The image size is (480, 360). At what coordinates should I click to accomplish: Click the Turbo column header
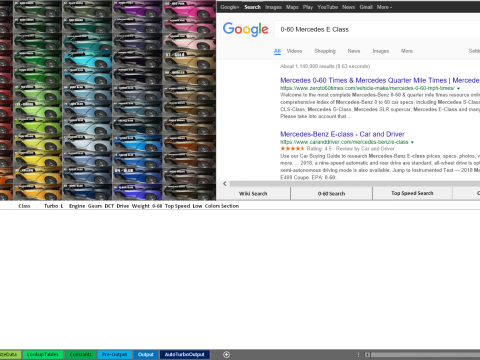click(x=51, y=206)
